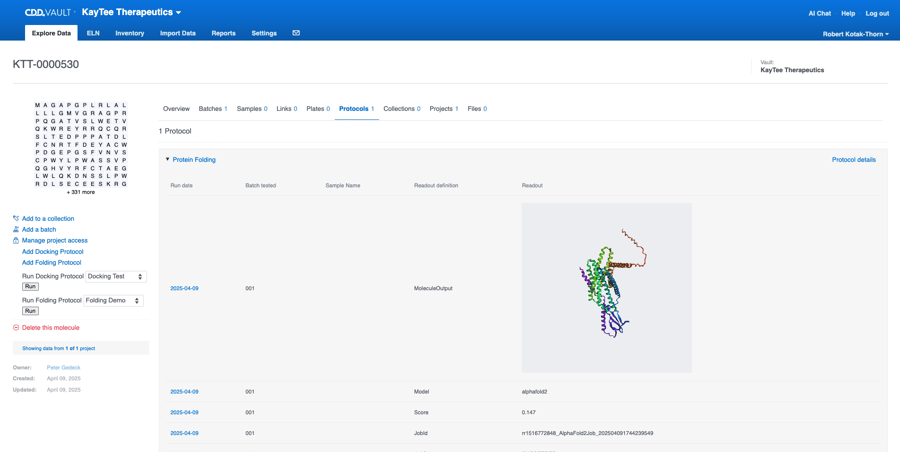This screenshot has height=452, width=900.
Task: Click the '+ 331 more' sequence text
Action: 80,192
